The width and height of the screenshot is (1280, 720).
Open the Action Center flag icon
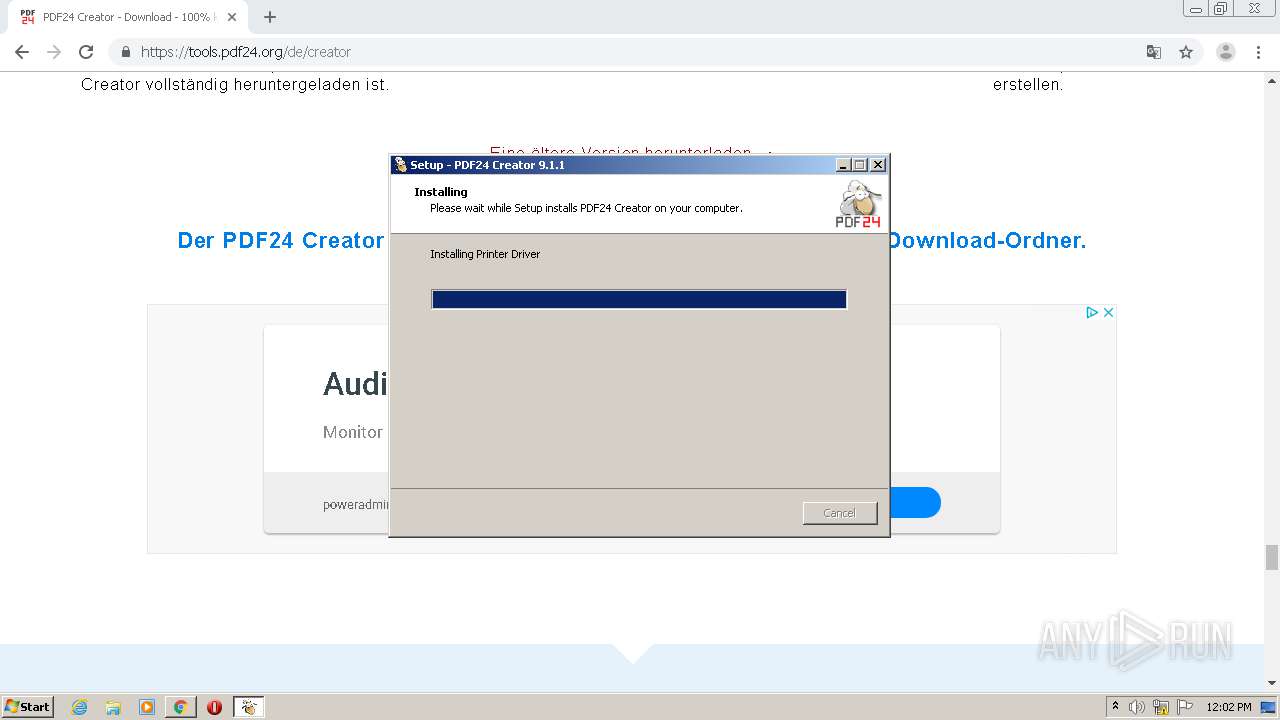coord(1185,707)
